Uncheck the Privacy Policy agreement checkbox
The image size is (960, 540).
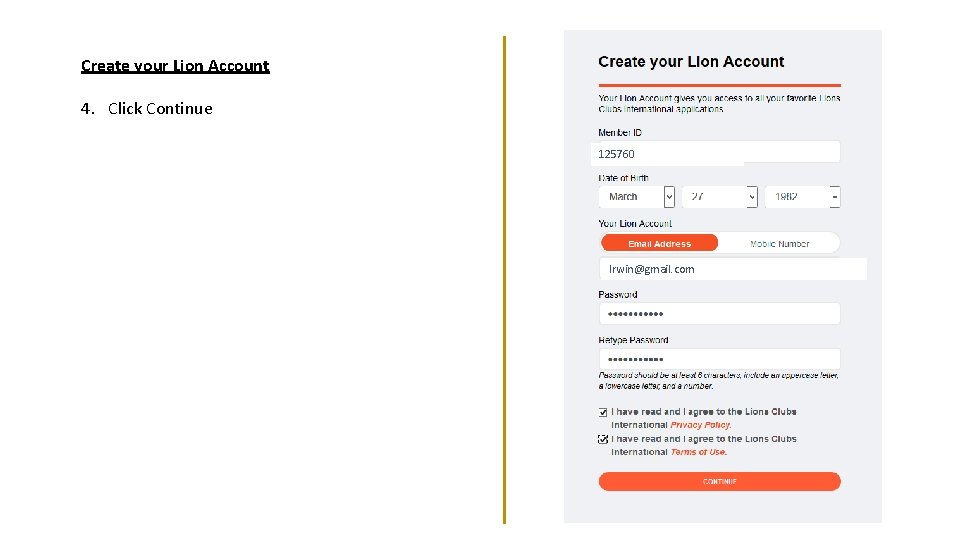coord(603,412)
